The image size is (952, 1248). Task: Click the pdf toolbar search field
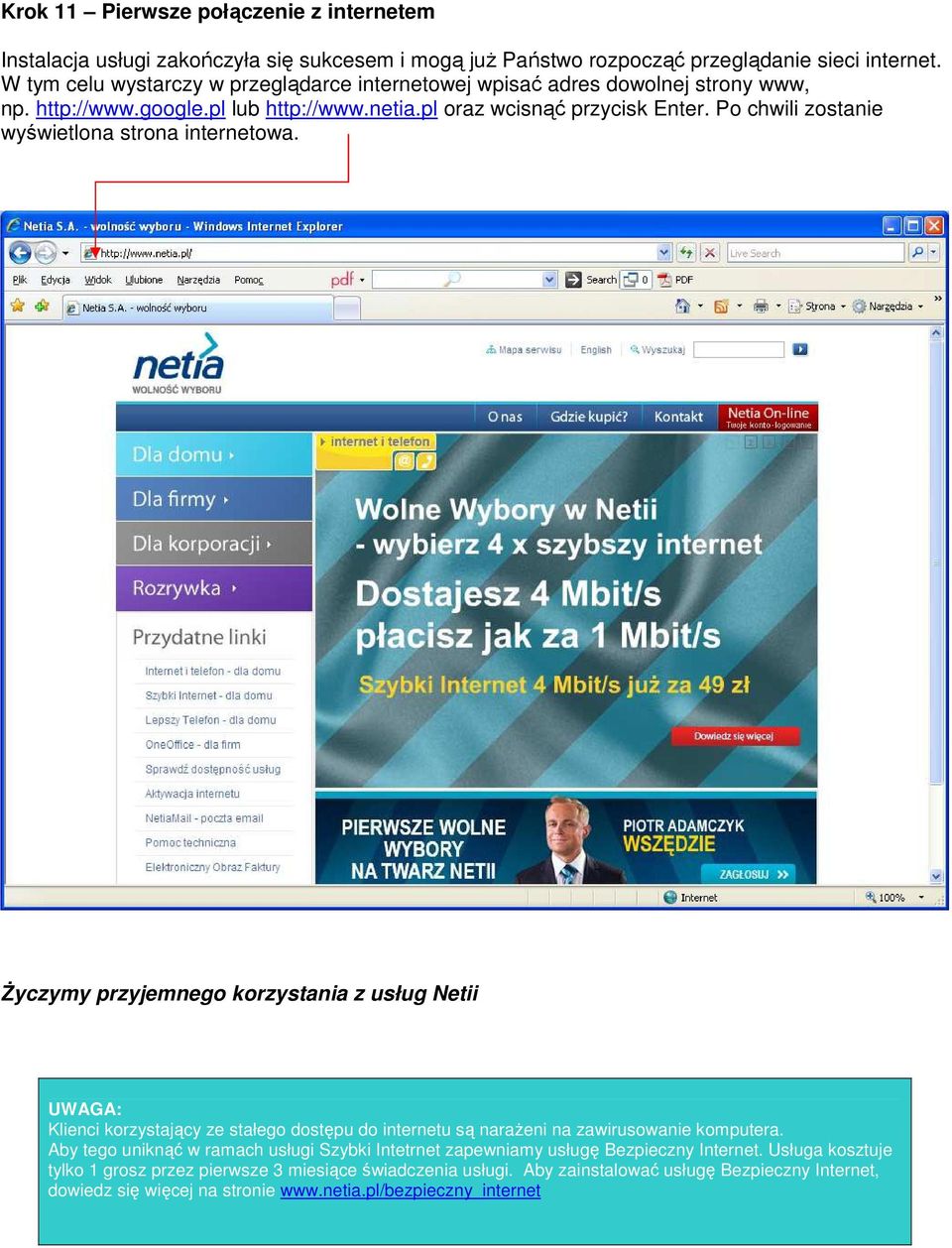457,280
